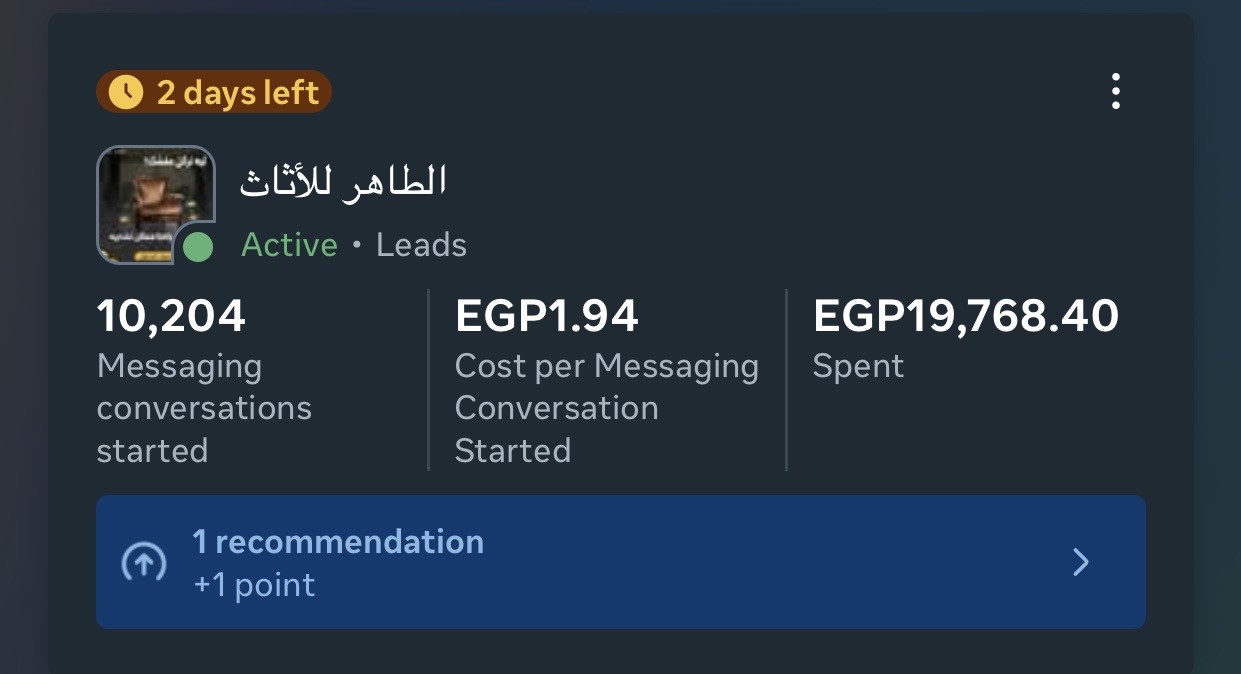Open the campaign name الطاهر للأثاث
This screenshot has height=674, width=1241.
344,181
